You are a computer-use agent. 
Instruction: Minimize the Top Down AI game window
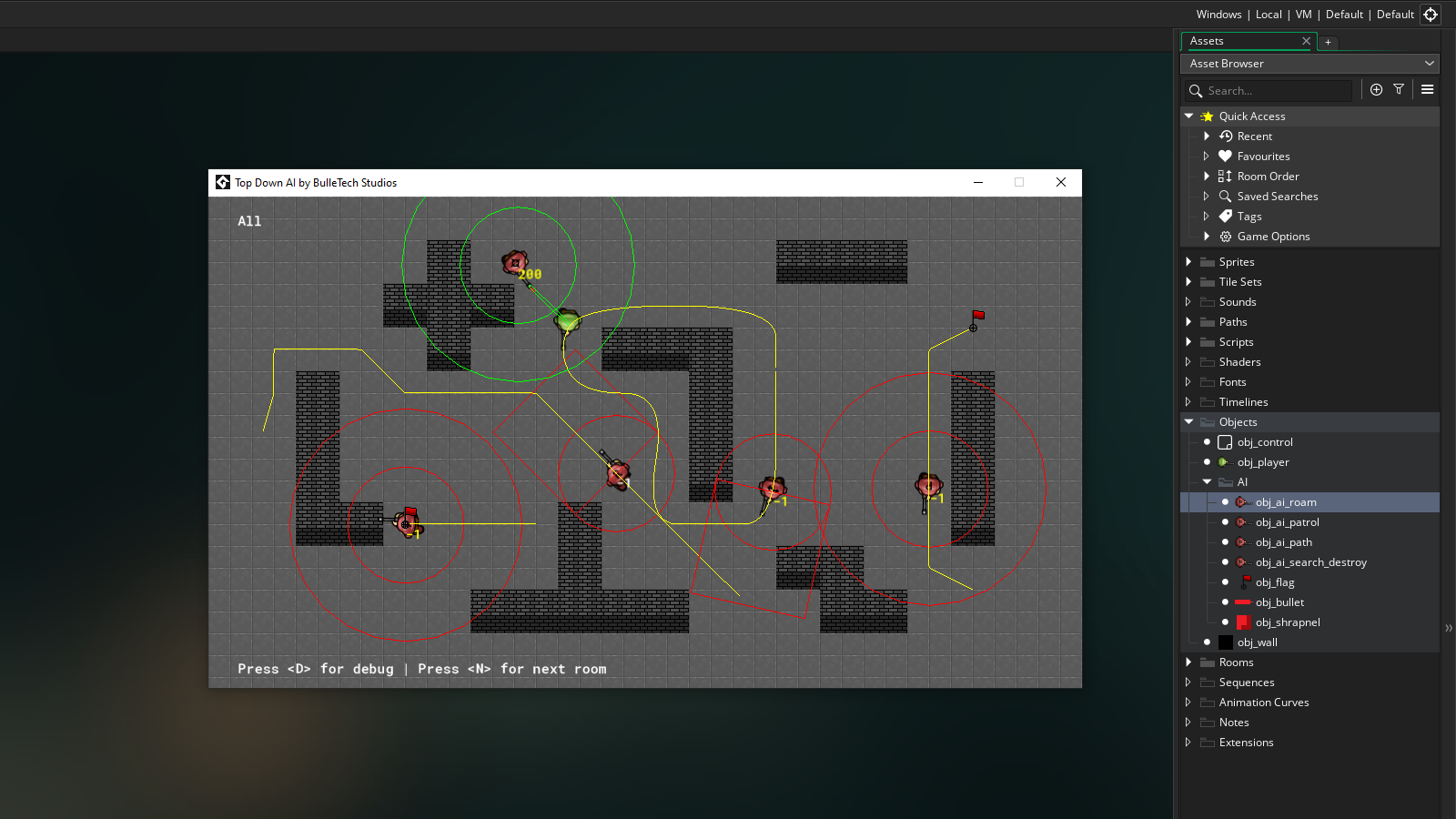(978, 182)
